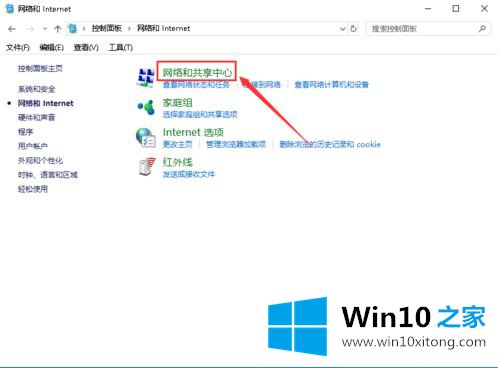Open 管理浏览器加载项 link
This screenshot has height=368, width=498.
click(236, 144)
